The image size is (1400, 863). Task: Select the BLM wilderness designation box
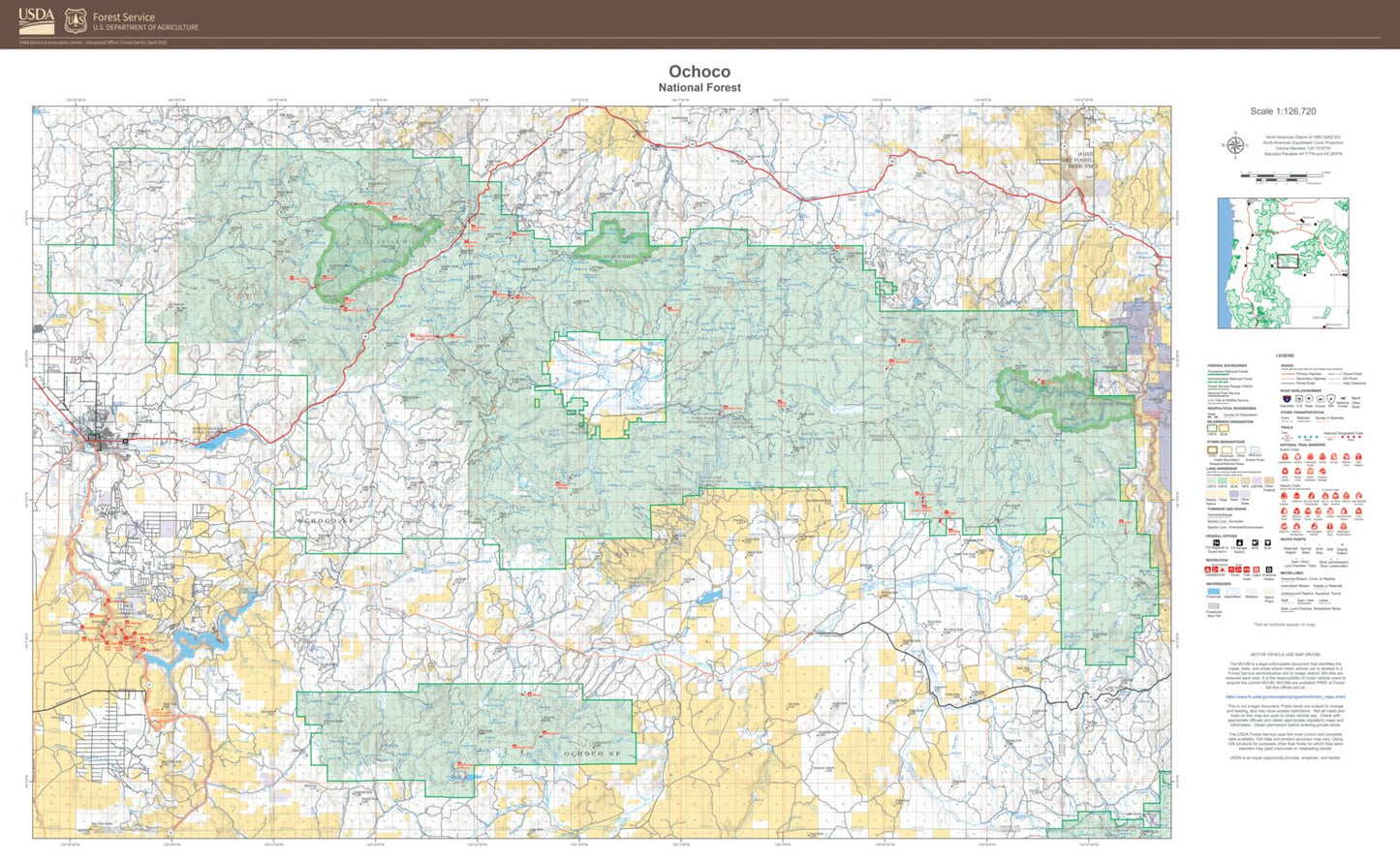point(1224,428)
